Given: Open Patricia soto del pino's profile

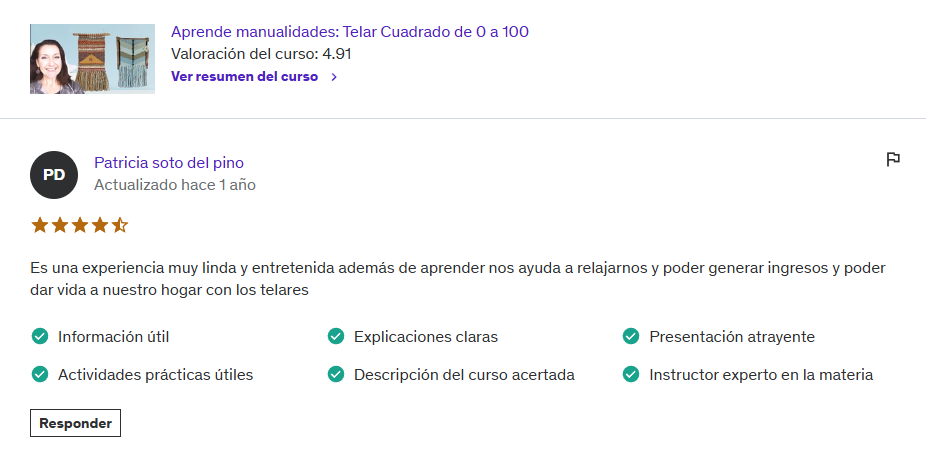Looking at the screenshot, I should click(169, 163).
